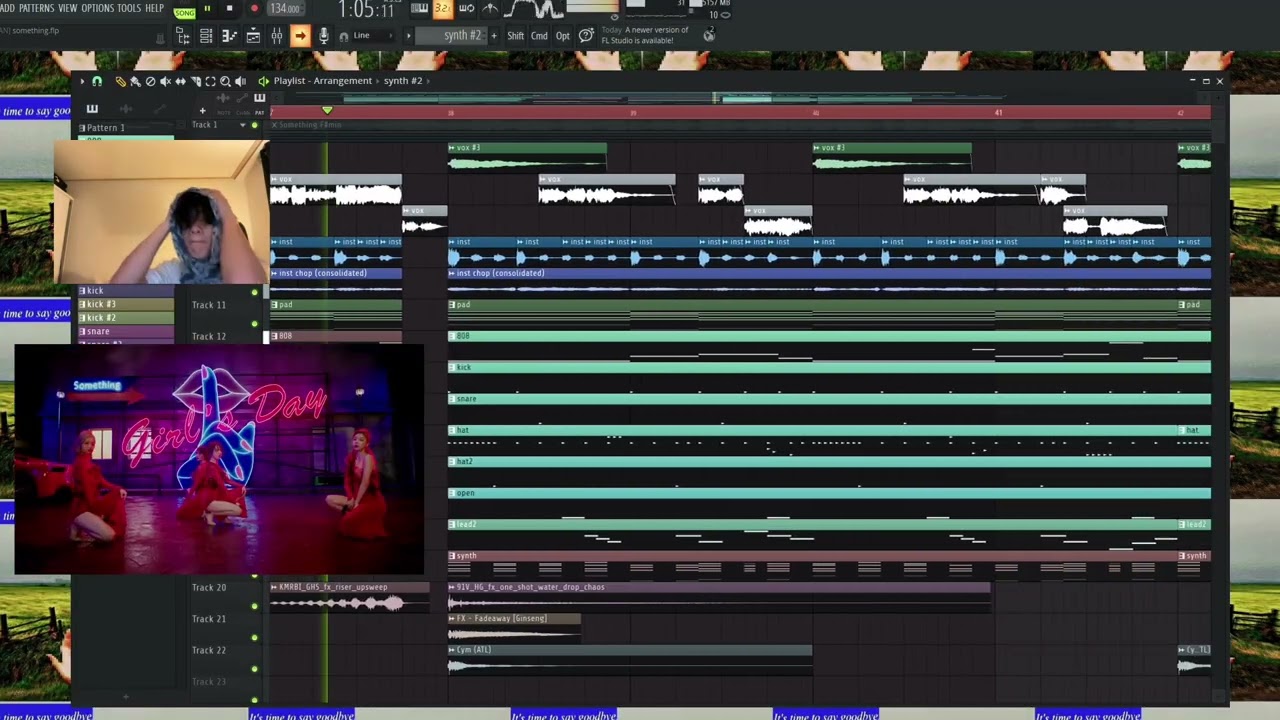Choose the Select marquee tool
Image resolution: width=1280 pixels, height=720 pixels.
[210, 81]
